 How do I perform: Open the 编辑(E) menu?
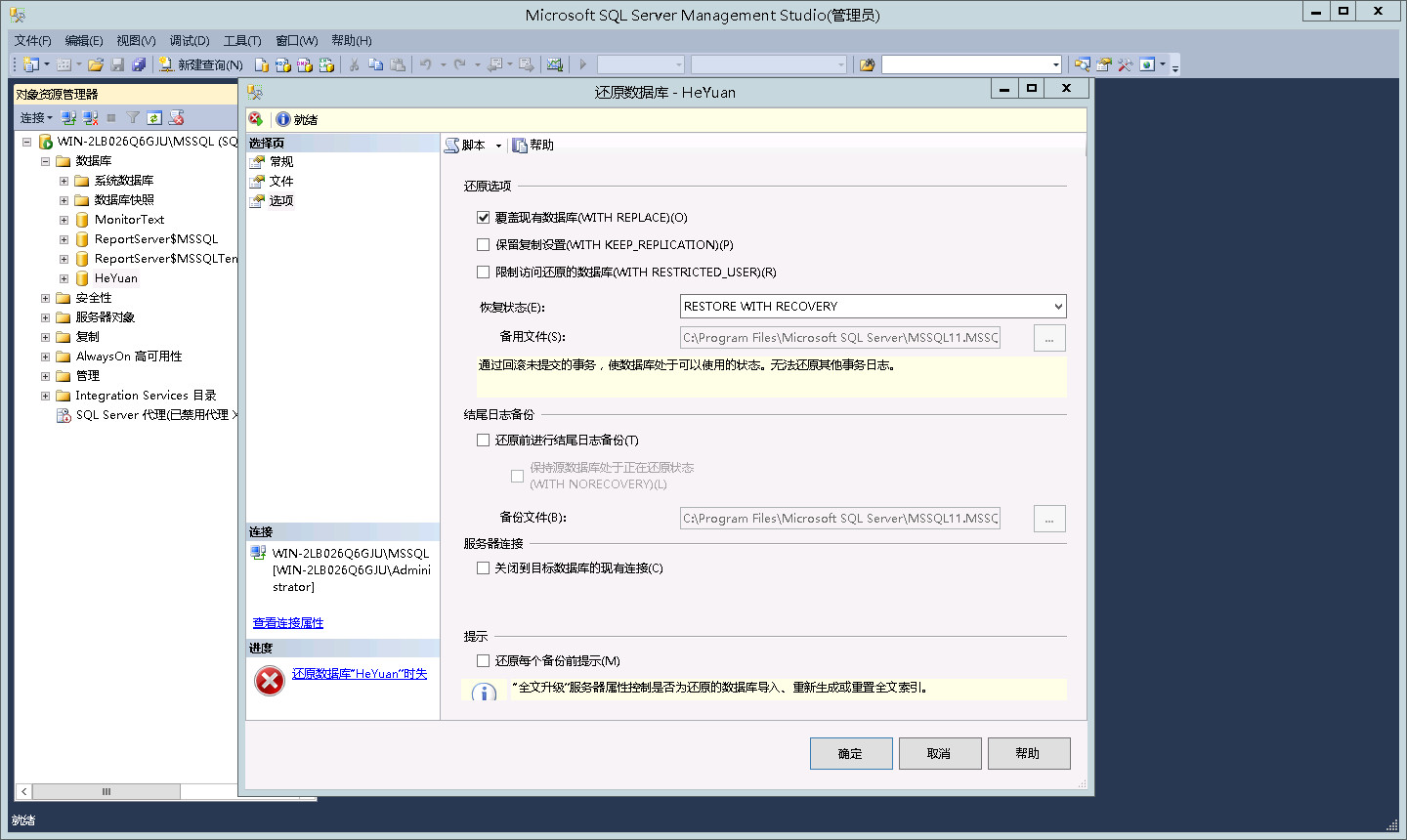pyautogui.click(x=84, y=40)
